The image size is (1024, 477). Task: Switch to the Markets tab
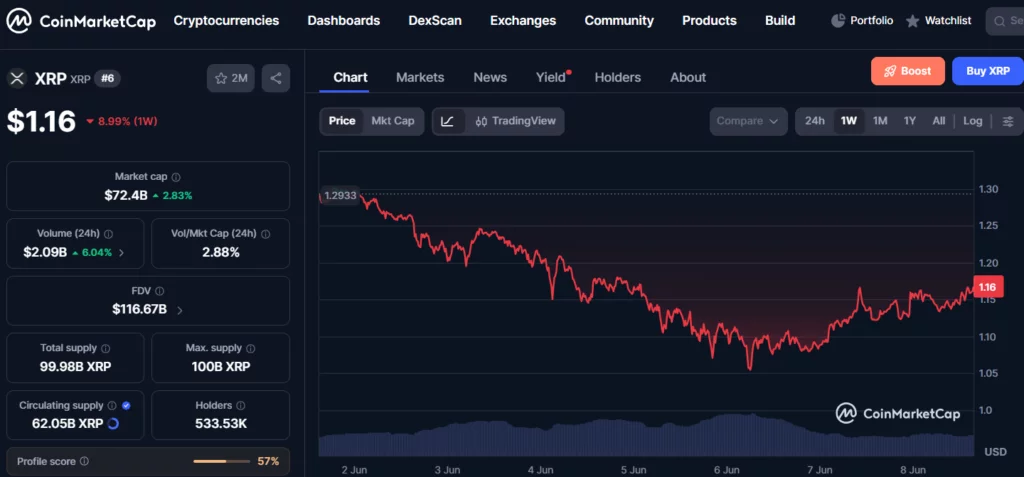[420, 77]
